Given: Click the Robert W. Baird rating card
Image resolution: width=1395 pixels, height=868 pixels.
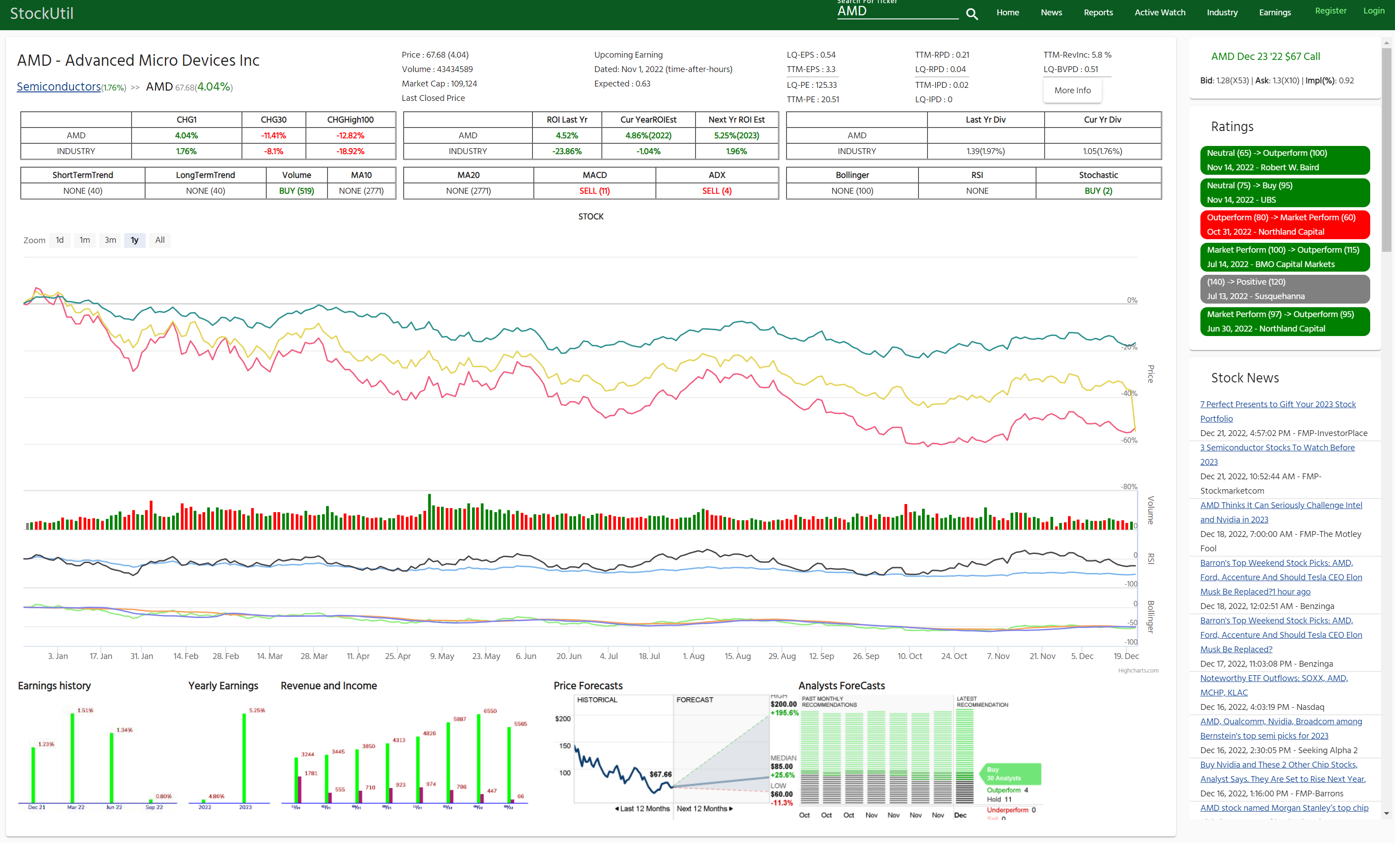Looking at the screenshot, I should (x=1285, y=160).
